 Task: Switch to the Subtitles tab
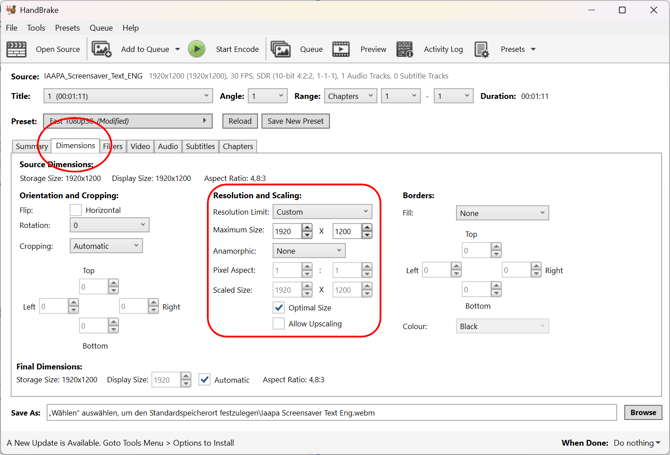(200, 146)
